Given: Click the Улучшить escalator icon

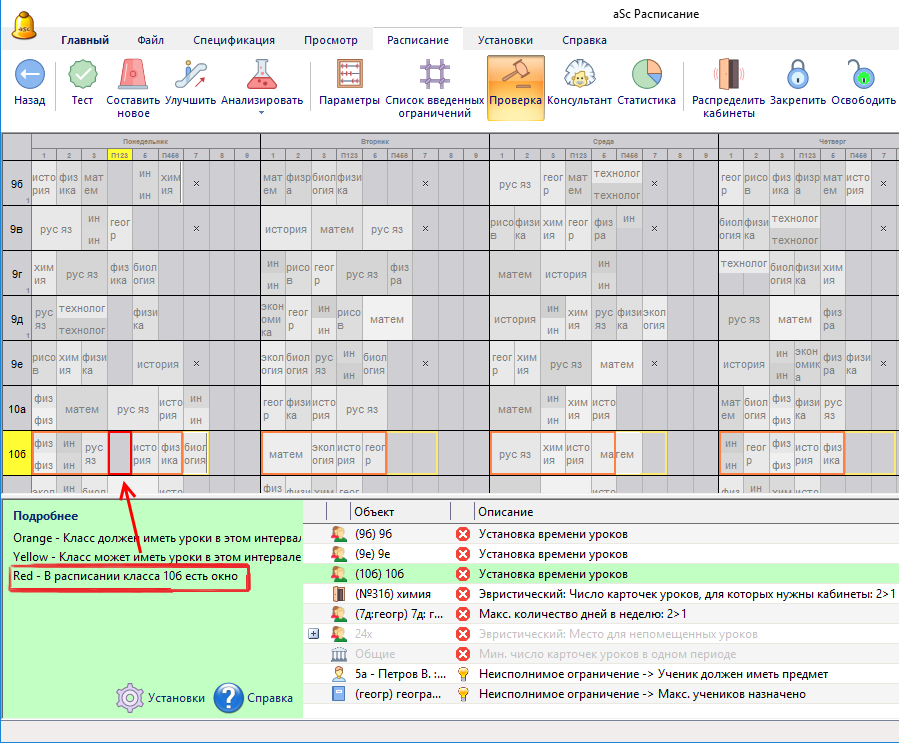Looking at the screenshot, I should 190,75.
